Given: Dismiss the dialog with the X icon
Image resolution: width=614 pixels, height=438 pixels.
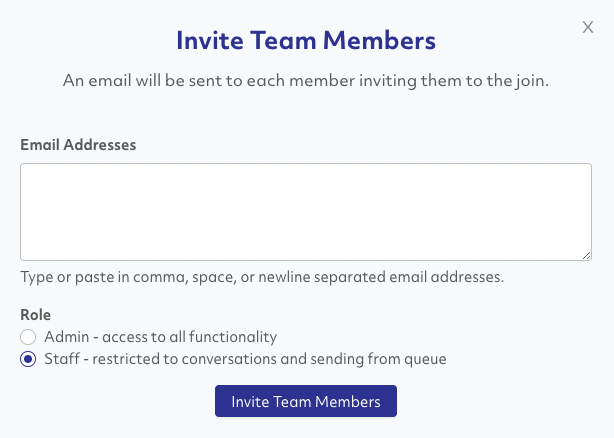Looking at the screenshot, I should tap(588, 28).
